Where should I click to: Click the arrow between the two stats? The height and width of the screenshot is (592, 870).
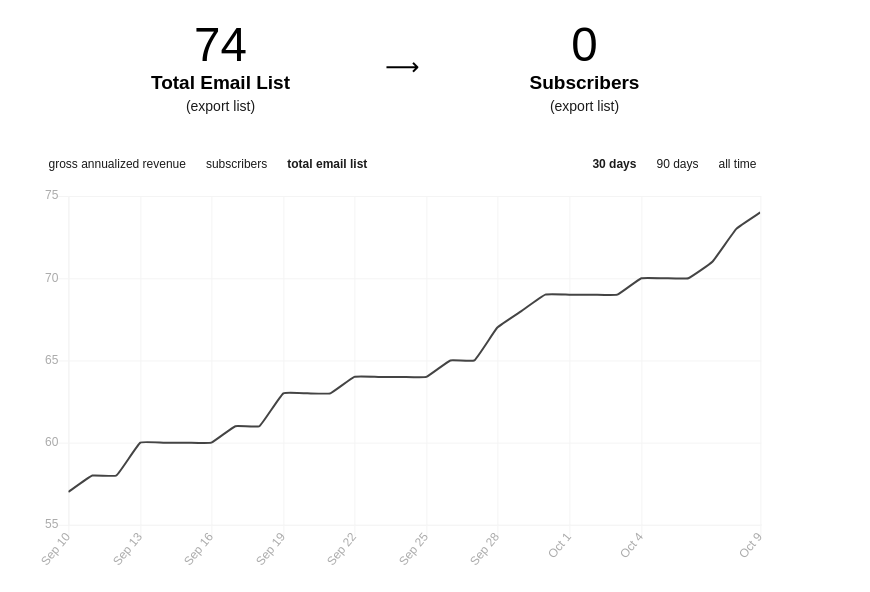[x=402, y=67]
